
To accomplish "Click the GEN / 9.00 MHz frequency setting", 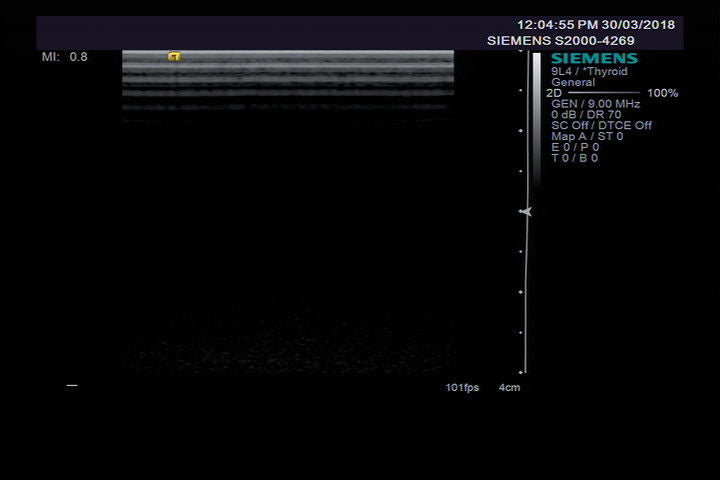I will pyautogui.click(x=594, y=104).
